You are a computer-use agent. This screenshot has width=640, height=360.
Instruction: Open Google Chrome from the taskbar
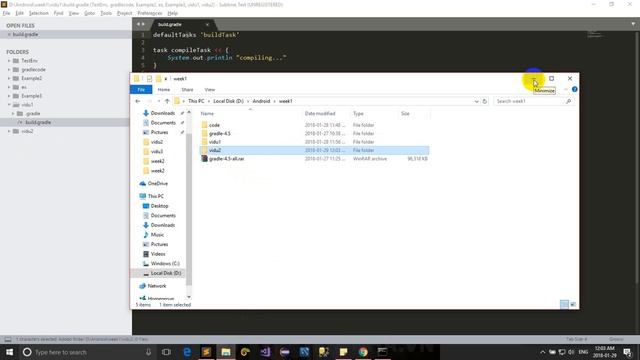(x=363, y=352)
